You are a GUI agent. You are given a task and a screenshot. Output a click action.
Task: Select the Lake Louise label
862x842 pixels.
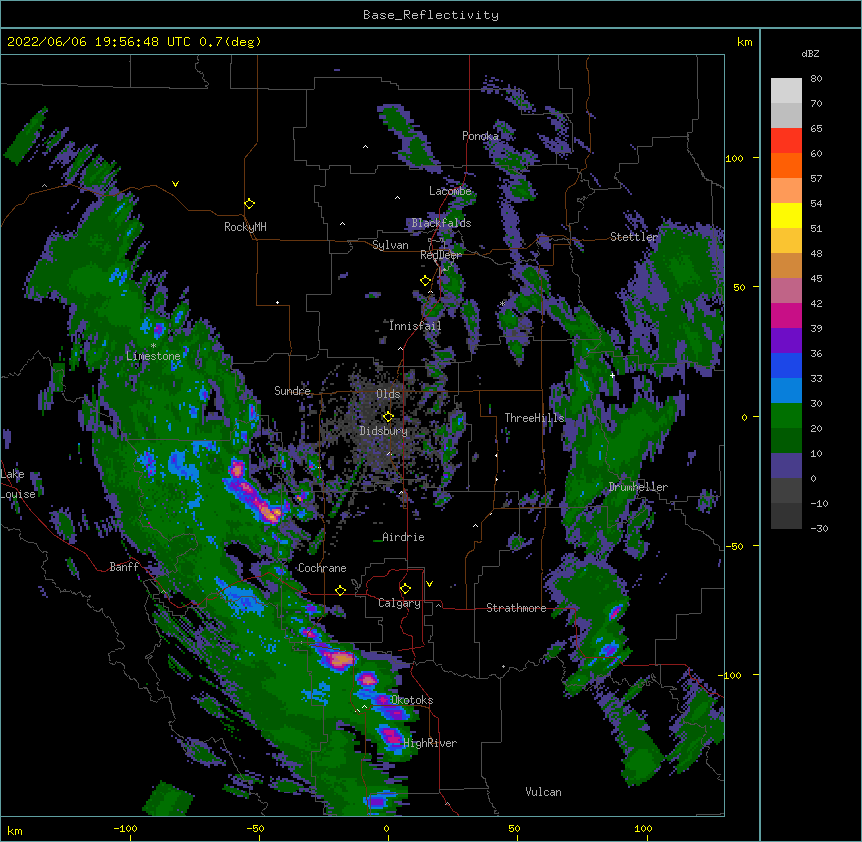coord(18,484)
